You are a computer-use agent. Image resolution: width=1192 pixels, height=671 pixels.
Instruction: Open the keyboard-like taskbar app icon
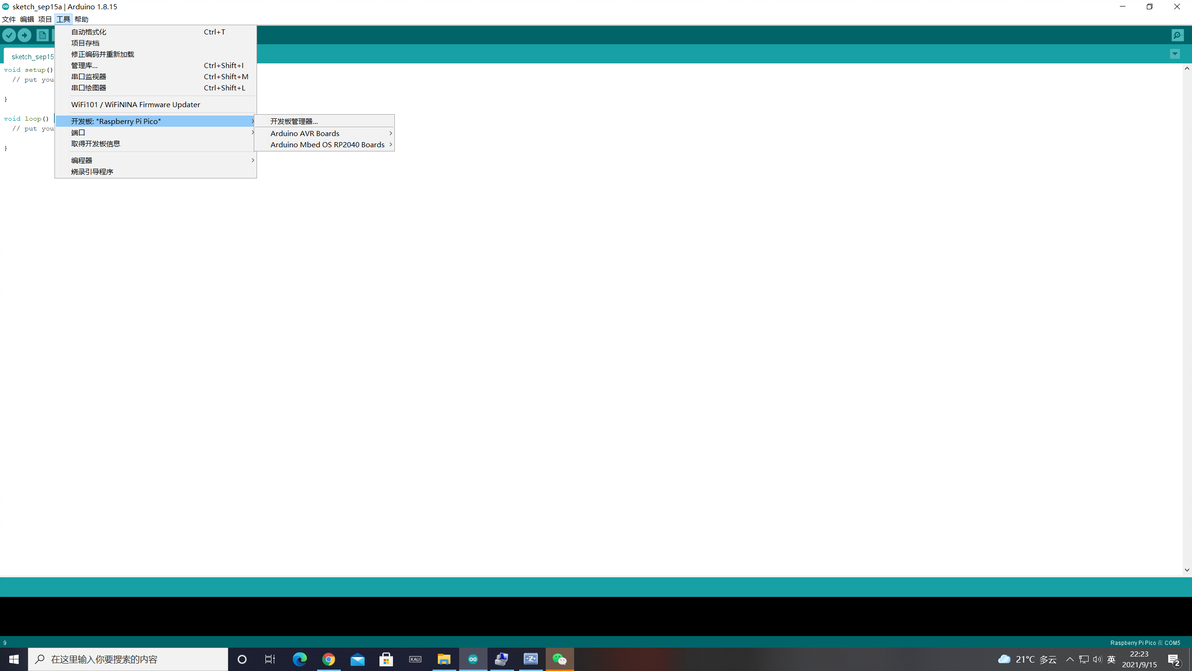415,659
